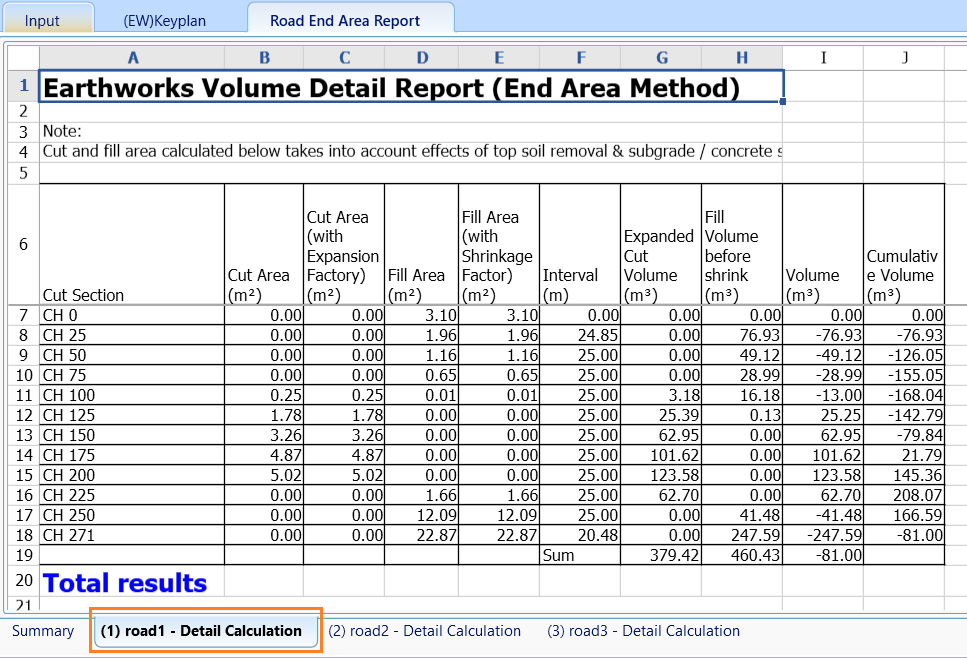
Task: Select row 1 header
Action: (23, 85)
